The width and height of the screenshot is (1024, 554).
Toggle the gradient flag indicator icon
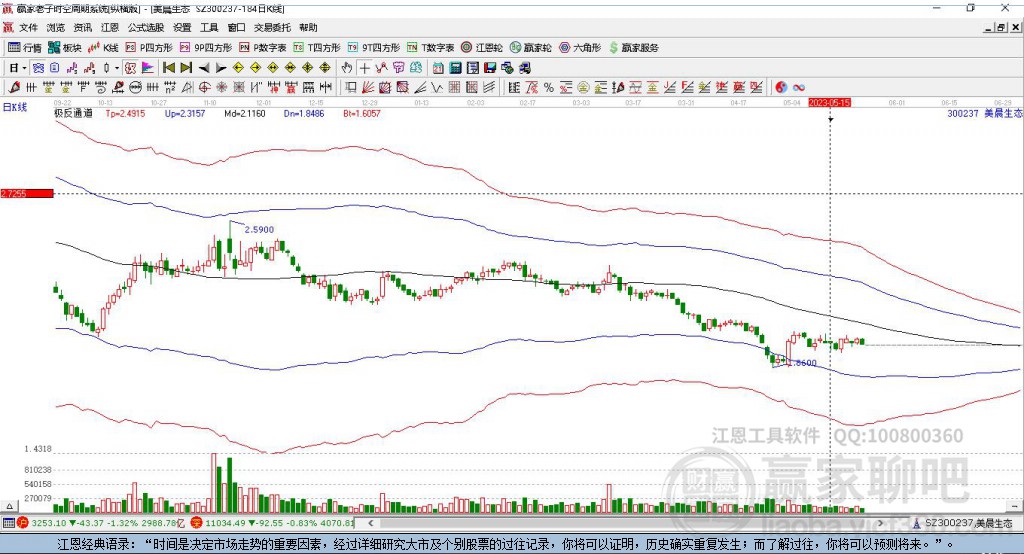coord(148,68)
